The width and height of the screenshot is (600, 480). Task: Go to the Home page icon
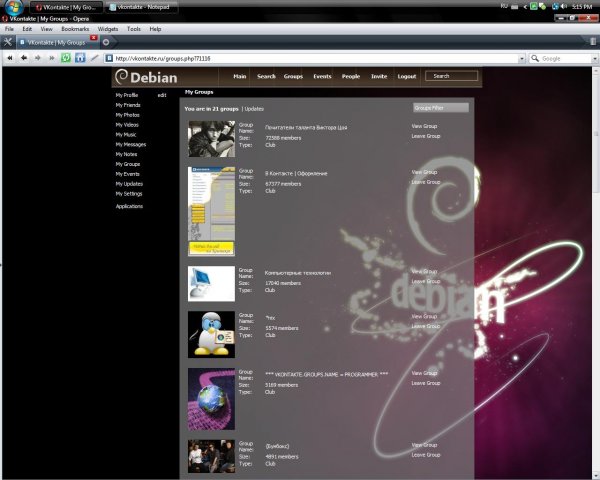point(80,58)
